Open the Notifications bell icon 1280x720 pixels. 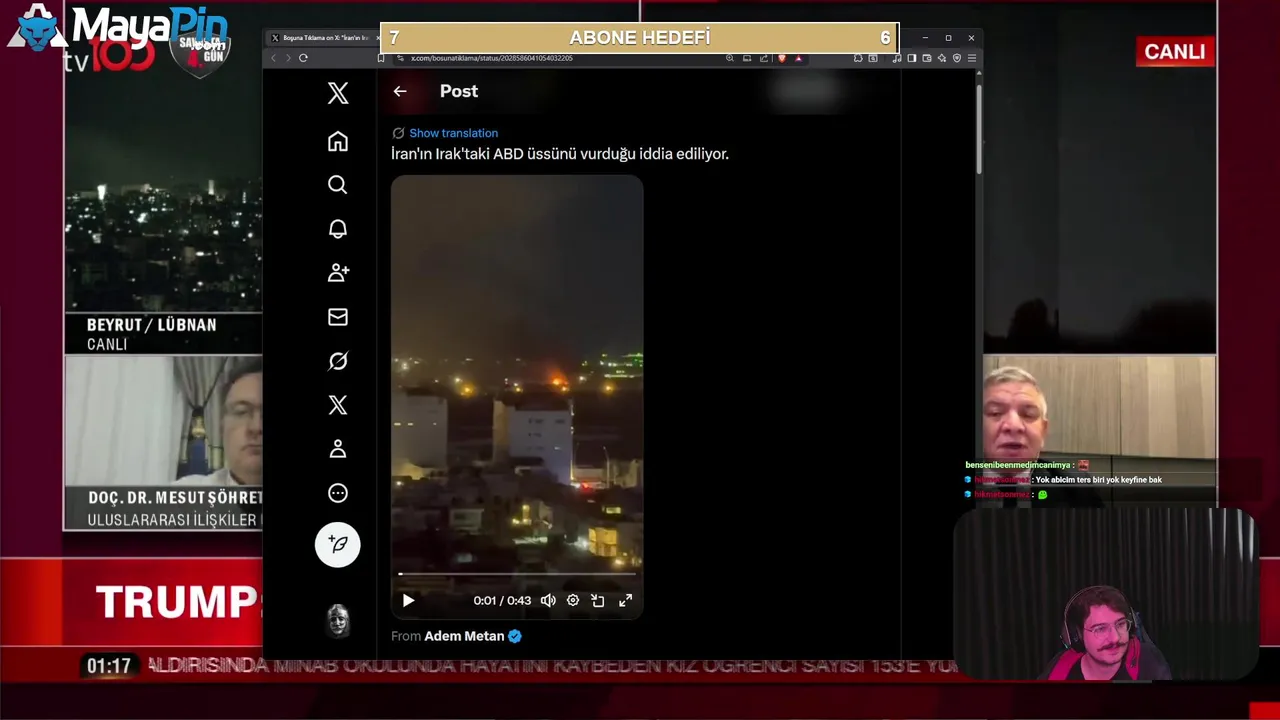pyautogui.click(x=338, y=229)
